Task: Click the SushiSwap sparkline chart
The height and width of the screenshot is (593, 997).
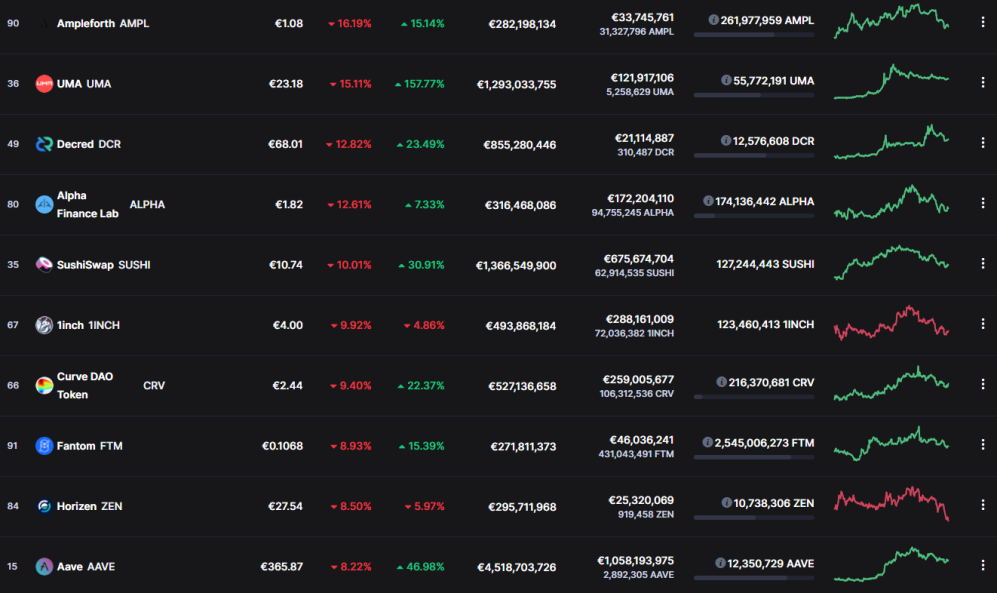Action: (891, 262)
